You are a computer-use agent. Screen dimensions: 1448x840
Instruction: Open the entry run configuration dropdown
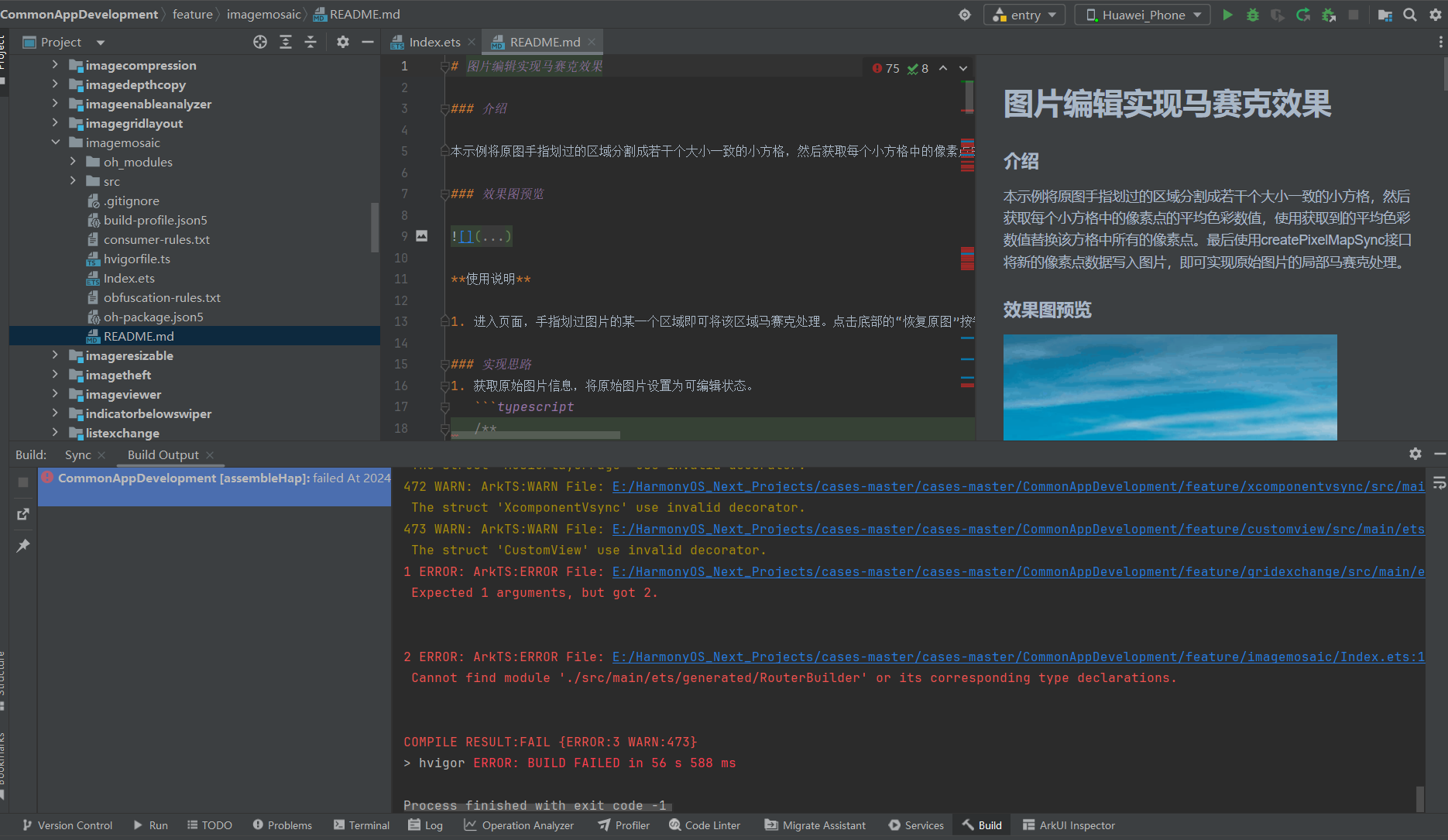point(1024,15)
